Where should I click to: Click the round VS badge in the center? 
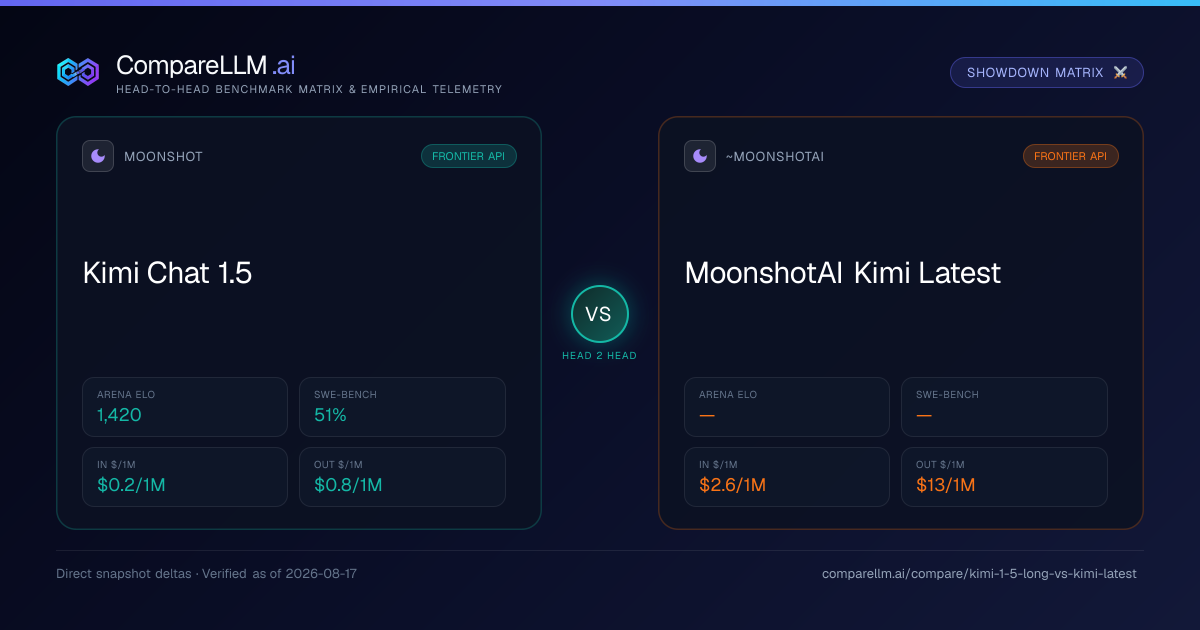[599, 314]
